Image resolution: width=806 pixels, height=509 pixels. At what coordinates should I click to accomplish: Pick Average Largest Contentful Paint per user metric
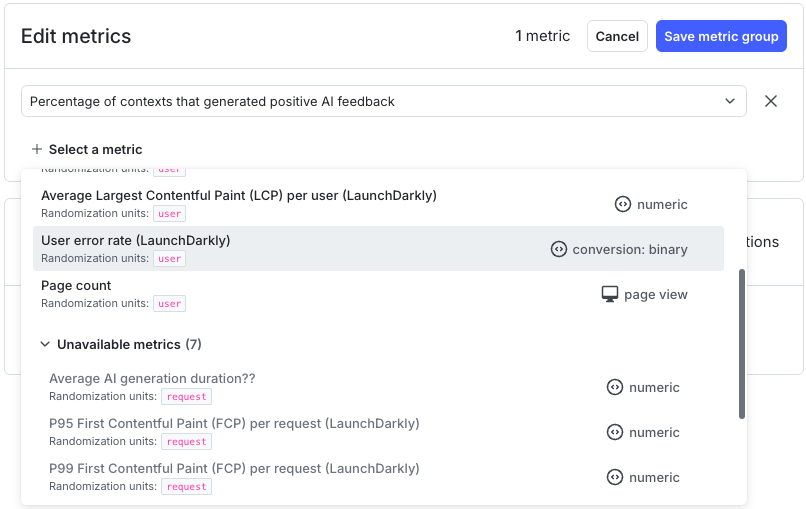click(238, 196)
